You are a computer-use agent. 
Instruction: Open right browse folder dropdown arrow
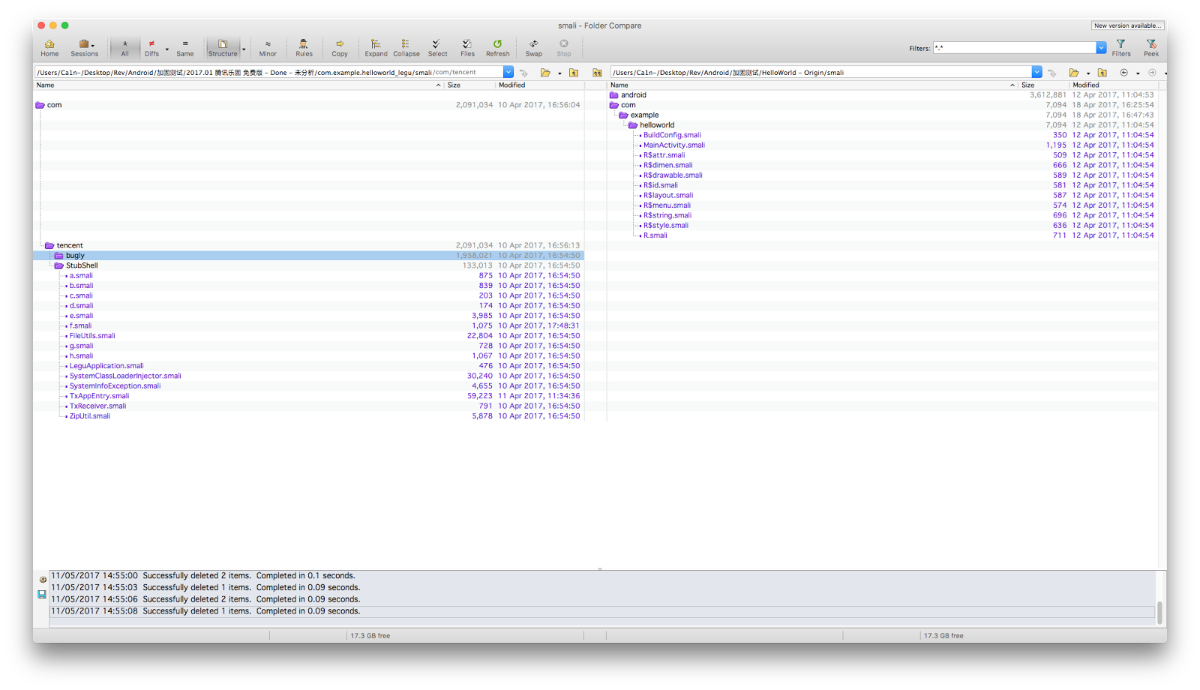click(1087, 72)
